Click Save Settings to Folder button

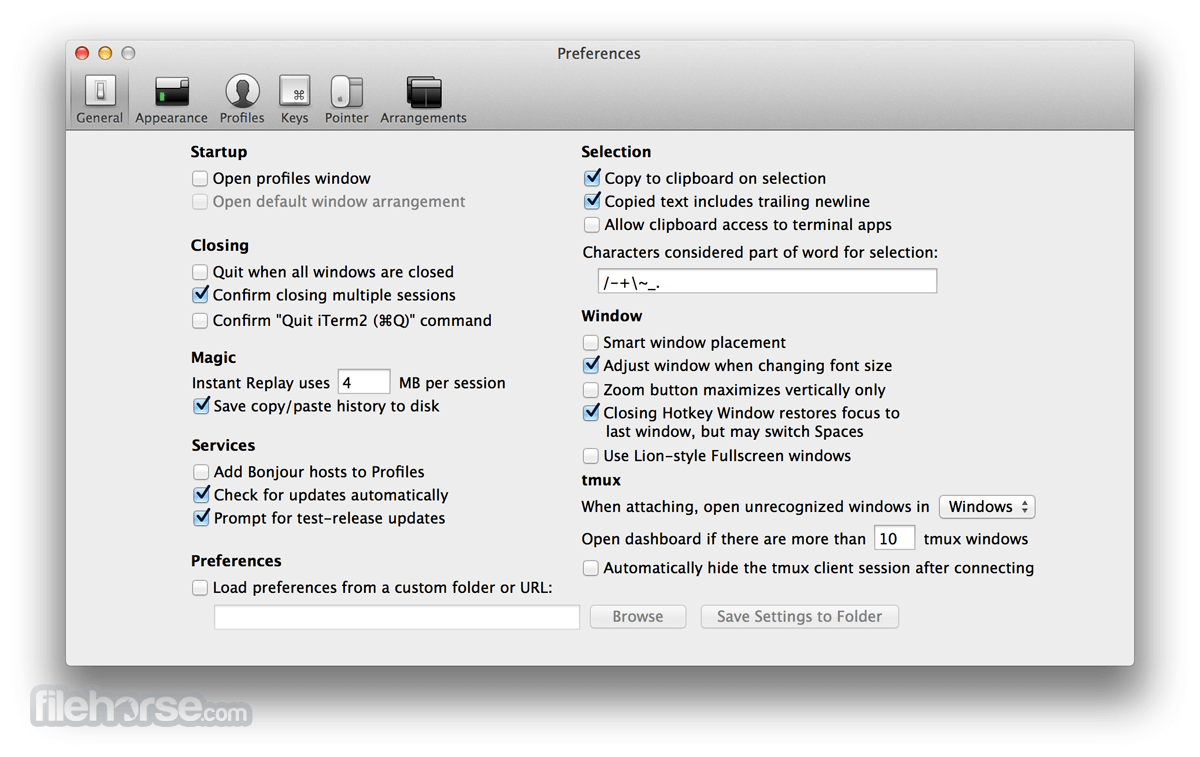coord(800,617)
